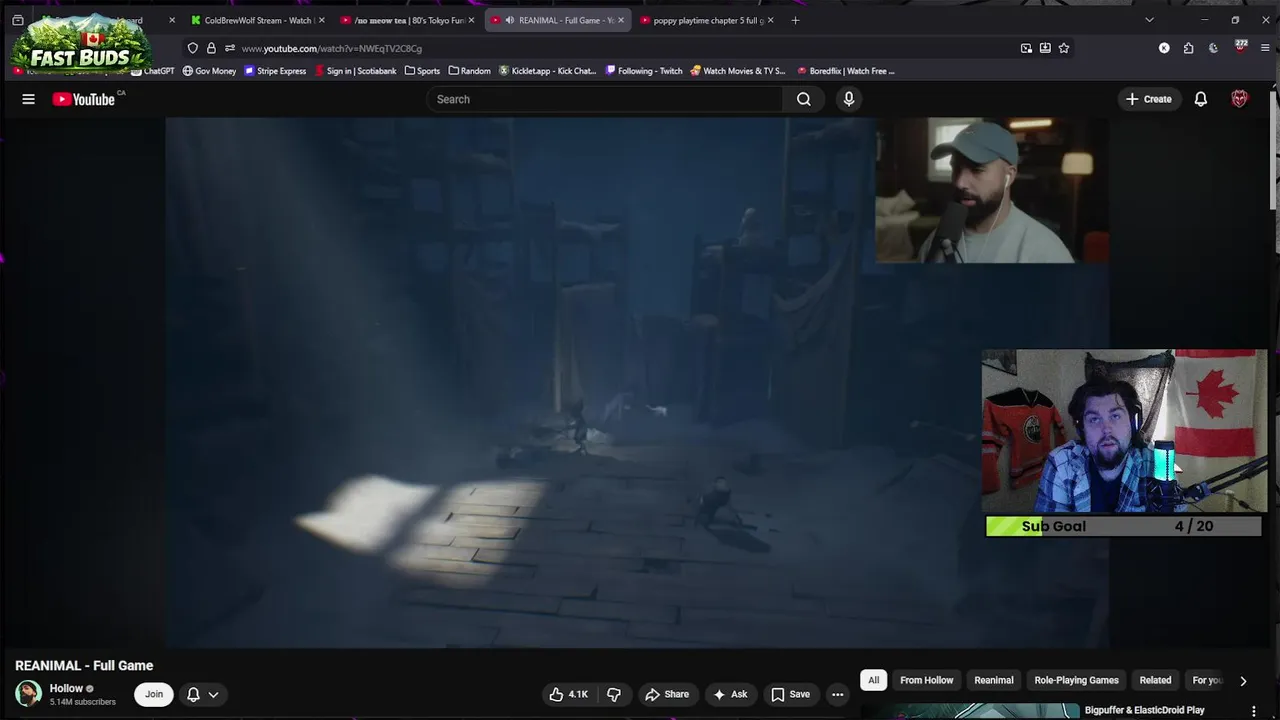
Task: Mute the REANIMAL tab audio icon
Action: pos(510,20)
